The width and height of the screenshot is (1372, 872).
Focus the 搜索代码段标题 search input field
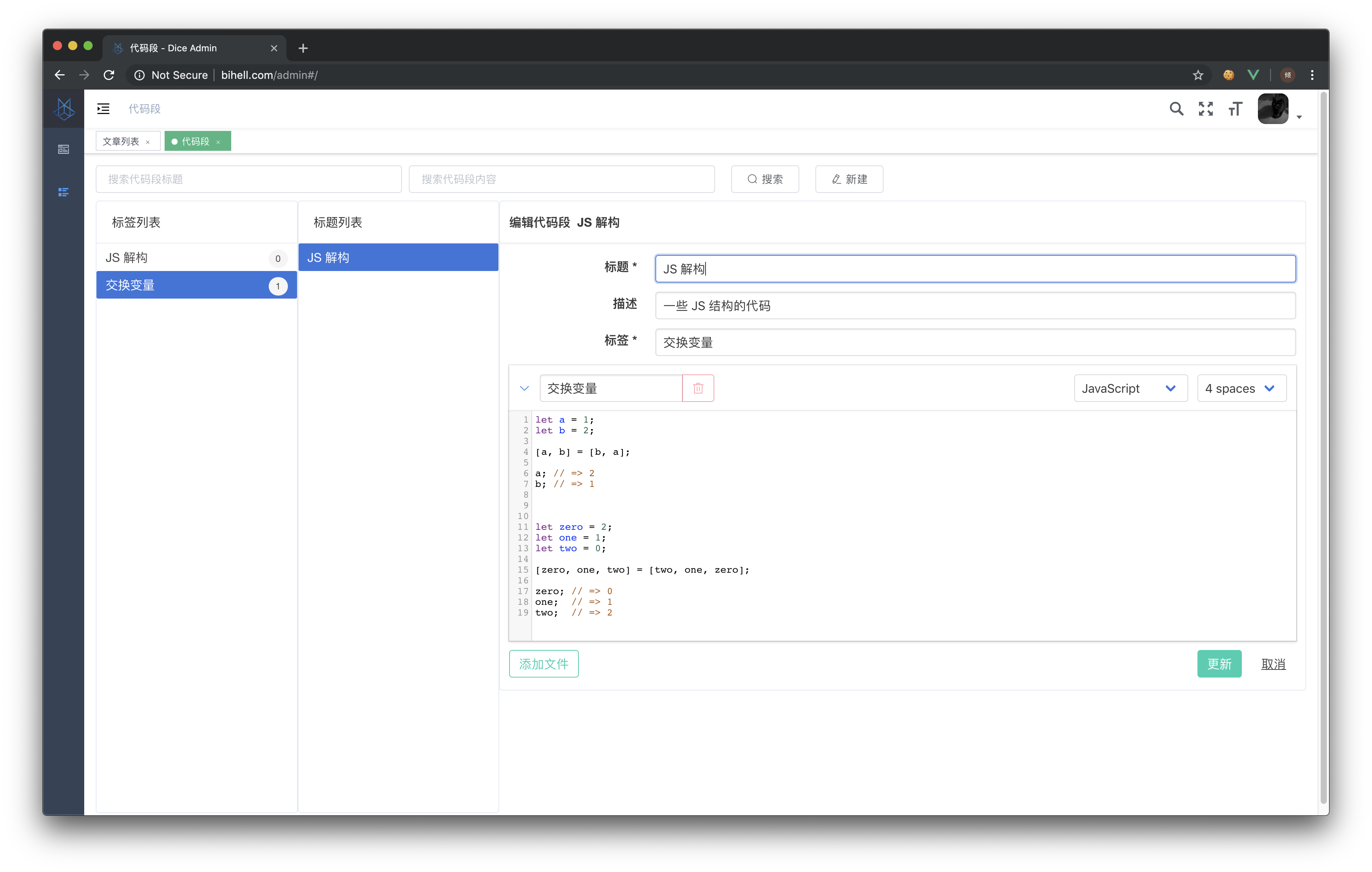click(248, 180)
